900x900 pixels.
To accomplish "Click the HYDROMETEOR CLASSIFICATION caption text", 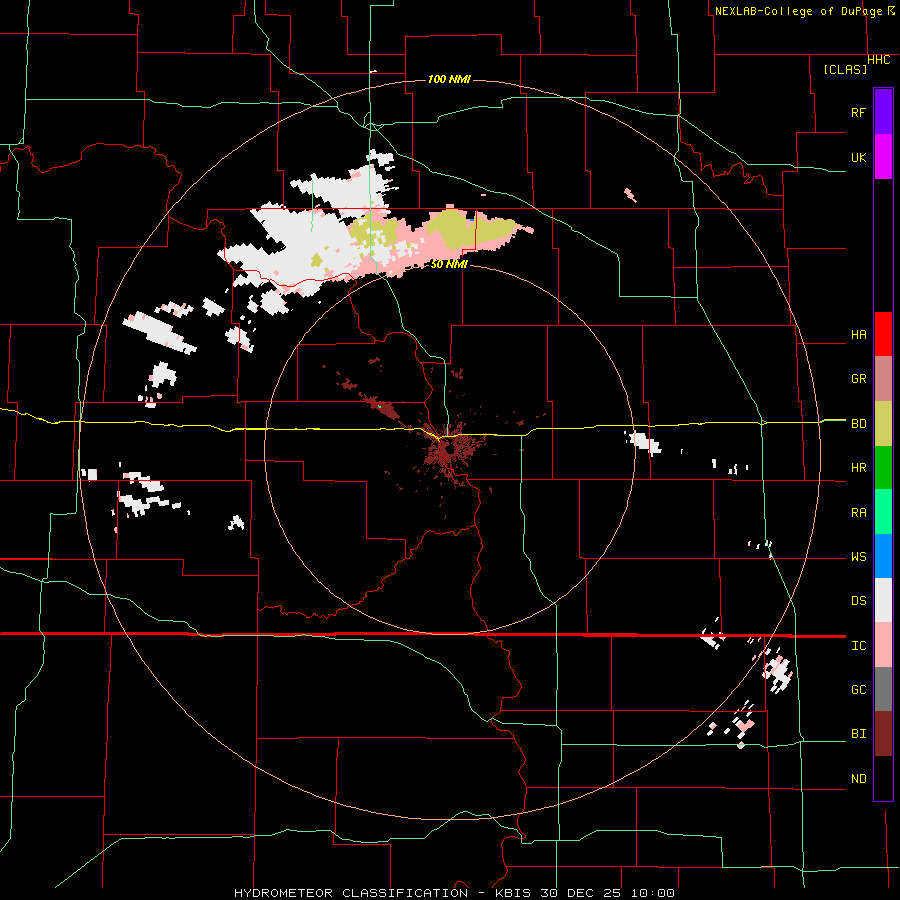I will 351,893.
